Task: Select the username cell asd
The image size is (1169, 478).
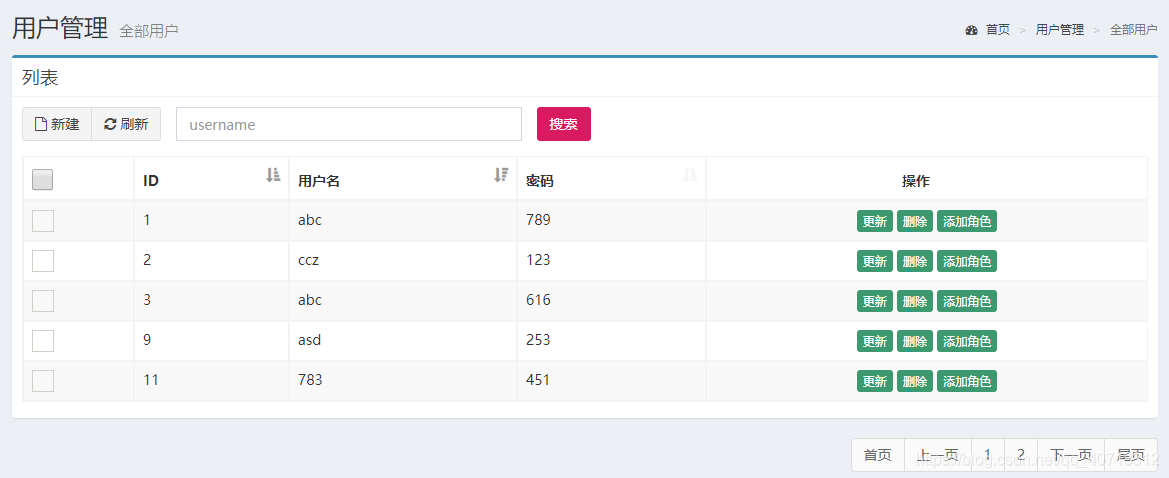Action: [x=403, y=341]
